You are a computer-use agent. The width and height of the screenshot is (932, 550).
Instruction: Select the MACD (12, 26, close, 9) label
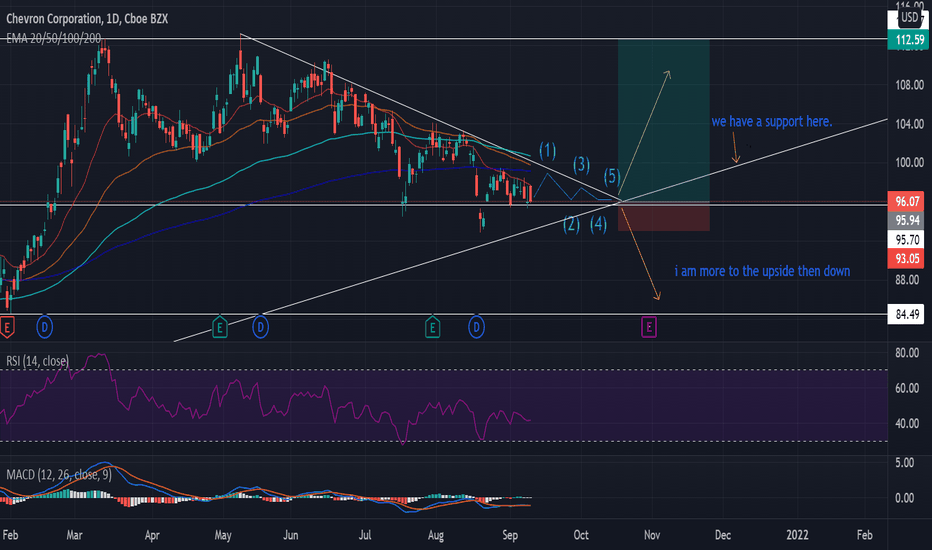click(59, 474)
